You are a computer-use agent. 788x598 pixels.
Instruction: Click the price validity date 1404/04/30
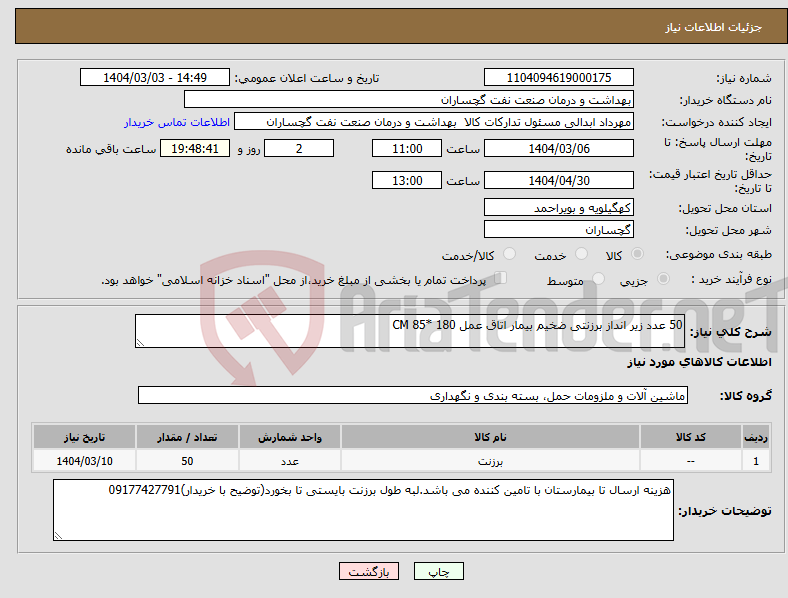pos(559,180)
